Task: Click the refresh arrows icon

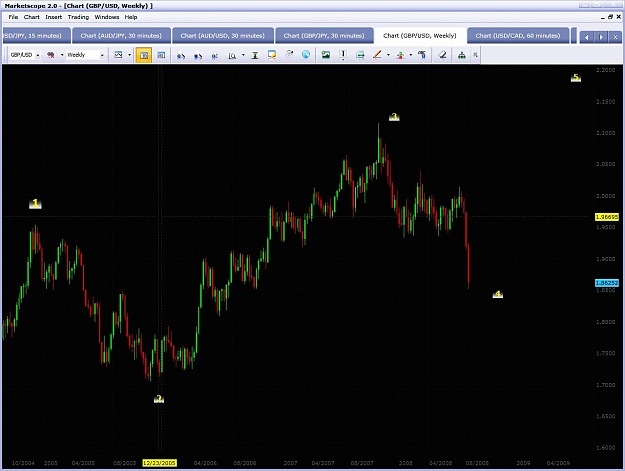Action: click(289, 55)
